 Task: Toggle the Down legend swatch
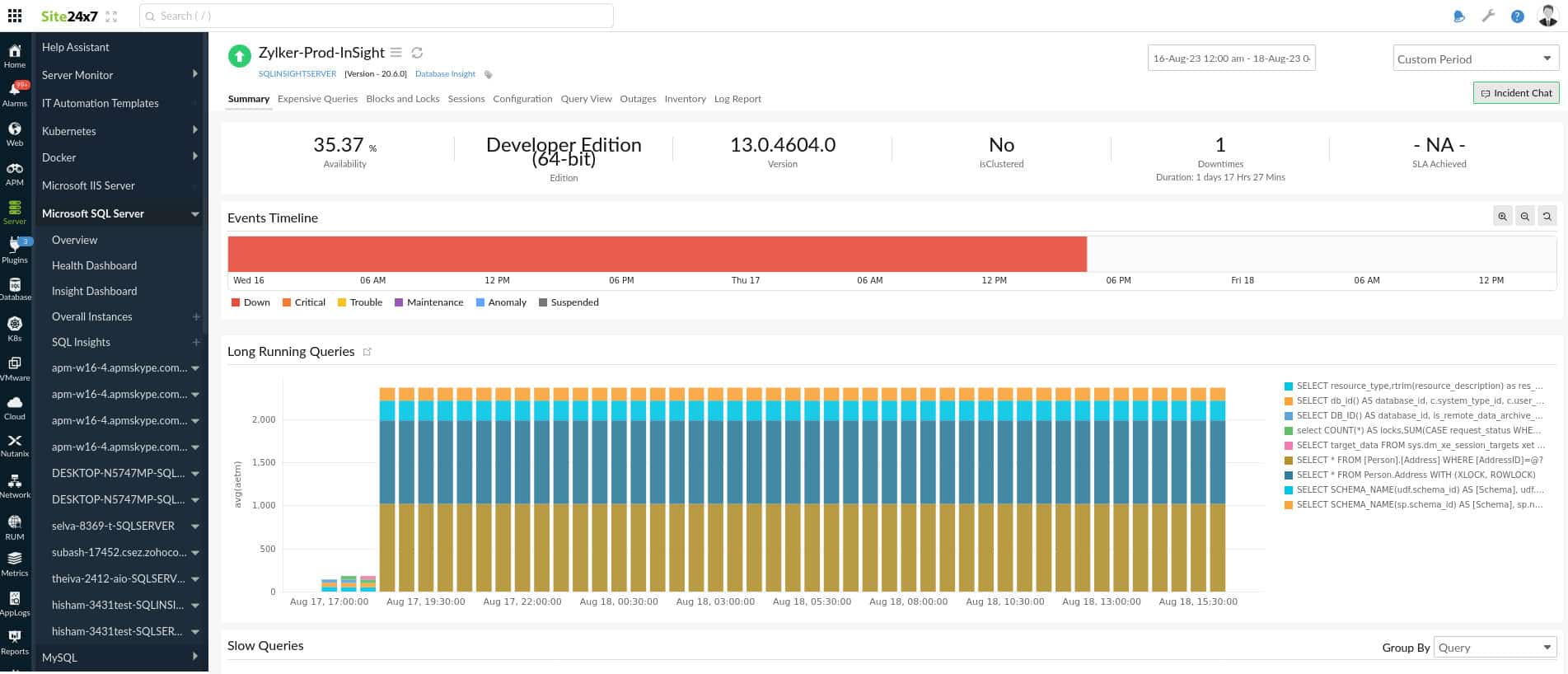pyautogui.click(x=236, y=302)
